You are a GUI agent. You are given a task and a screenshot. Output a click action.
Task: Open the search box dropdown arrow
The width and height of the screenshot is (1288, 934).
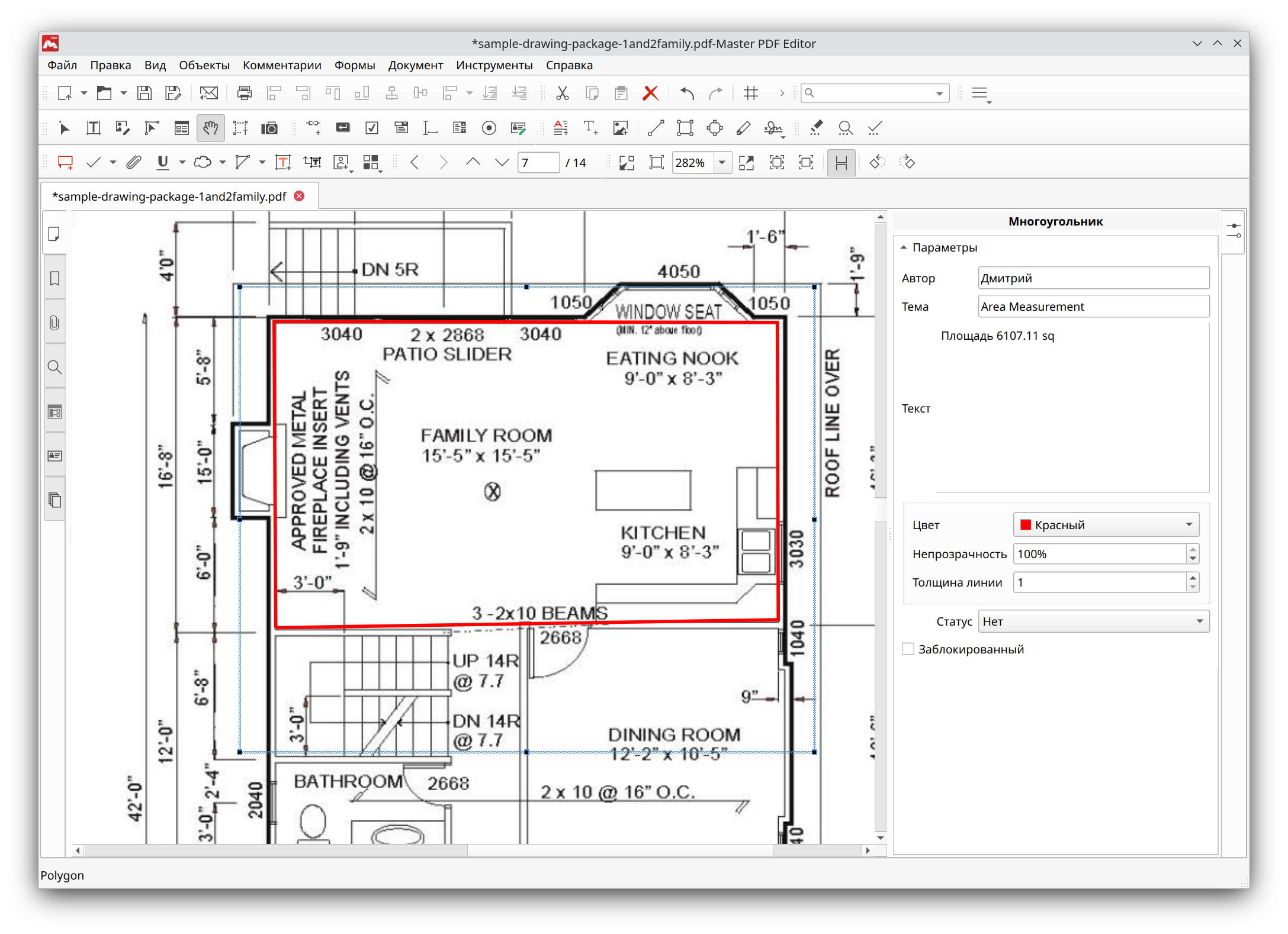pyautogui.click(x=939, y=94)
